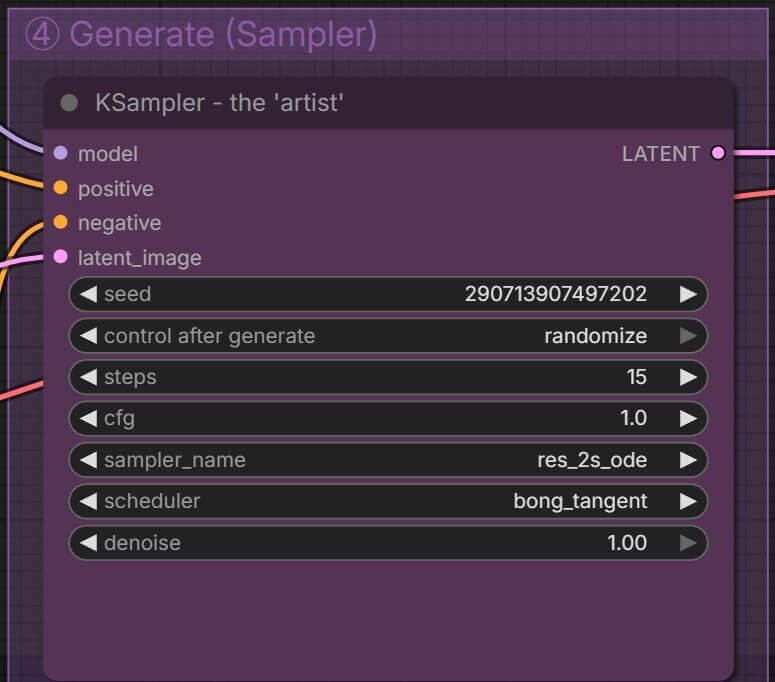Click the latent_image input socket
This screenshot has width=775, height=682.
tap(60, 256)
